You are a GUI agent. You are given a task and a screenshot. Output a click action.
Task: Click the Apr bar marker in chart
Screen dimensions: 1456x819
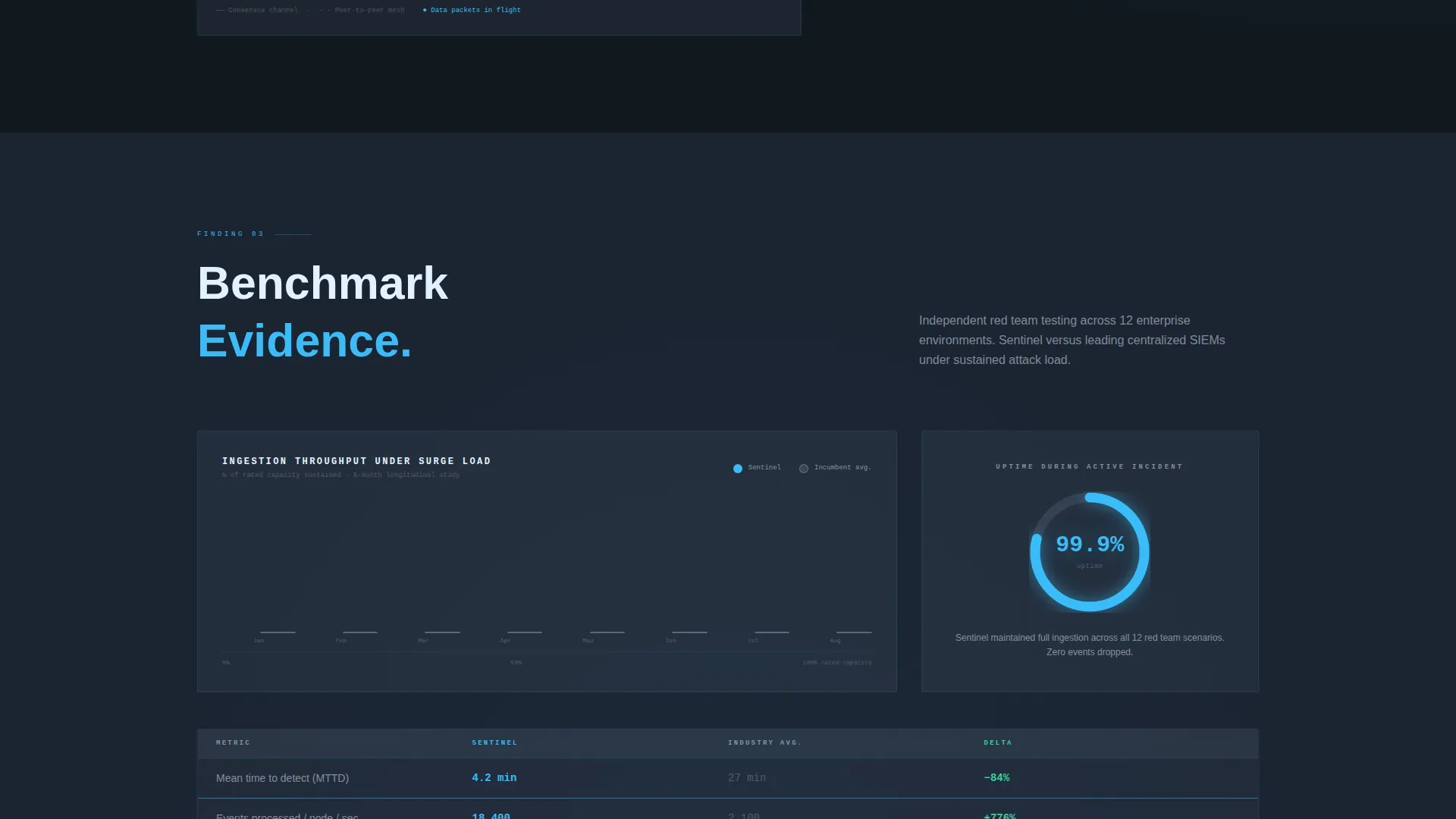pyautogui.click(x=524, y=632)
